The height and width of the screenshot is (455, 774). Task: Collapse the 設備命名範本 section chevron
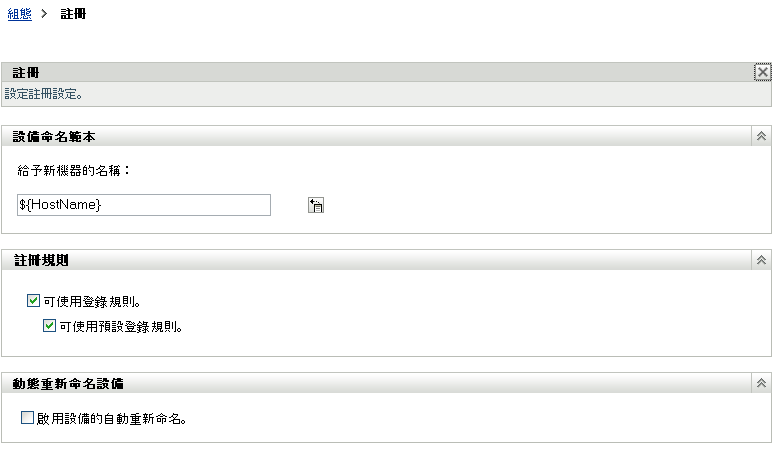tap(761, 136)
